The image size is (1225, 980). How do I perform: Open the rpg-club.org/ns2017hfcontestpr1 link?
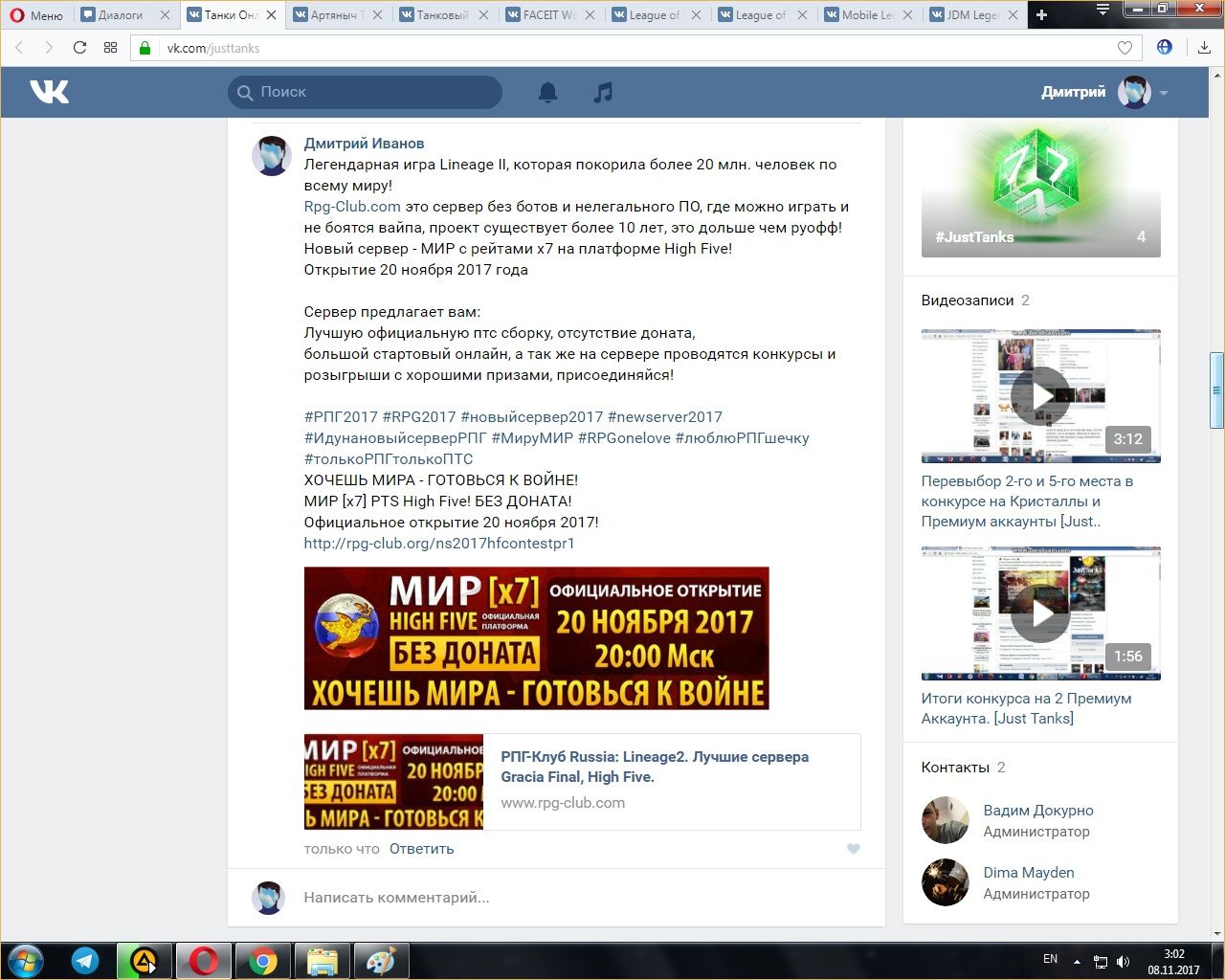[439, 544]
